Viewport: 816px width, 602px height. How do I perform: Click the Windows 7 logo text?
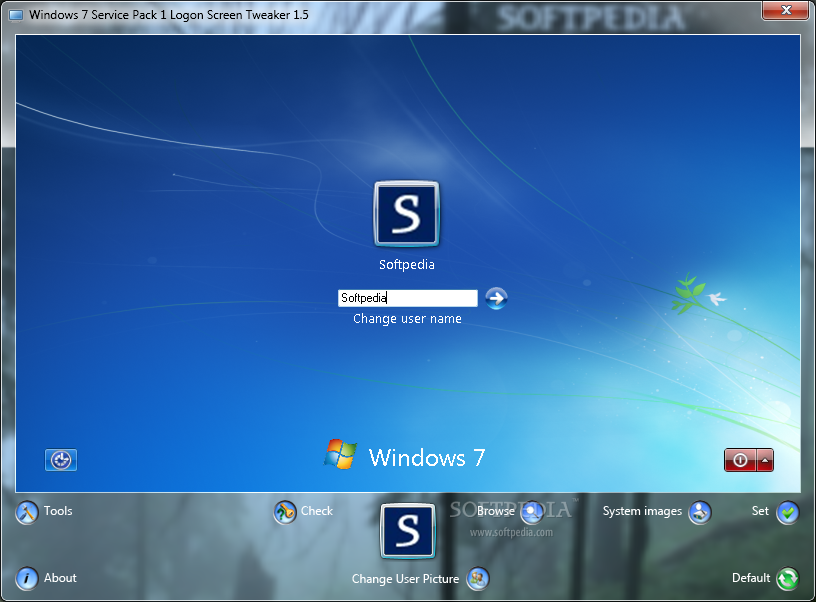coord(427,458)
